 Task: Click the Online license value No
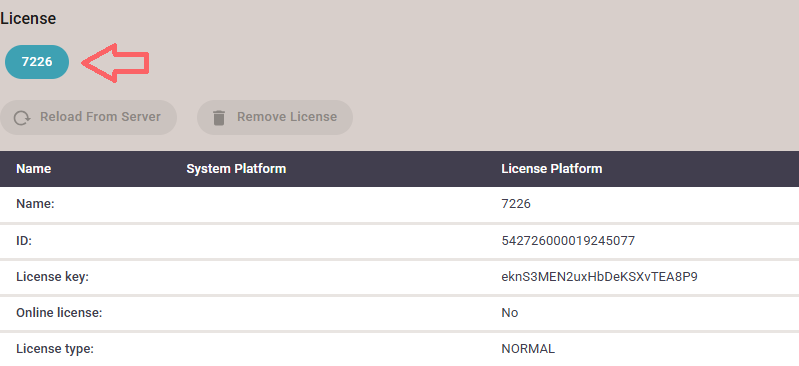click(x=510, y=312)
